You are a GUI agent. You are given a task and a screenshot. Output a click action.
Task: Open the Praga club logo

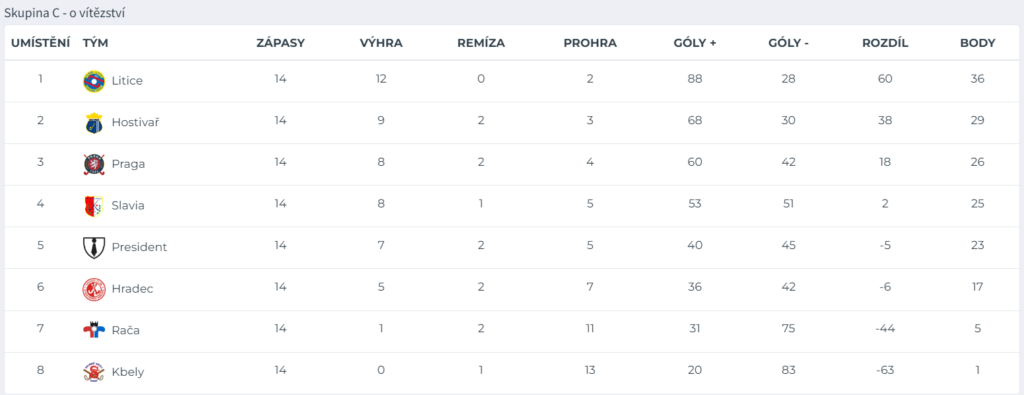point(94,165)
